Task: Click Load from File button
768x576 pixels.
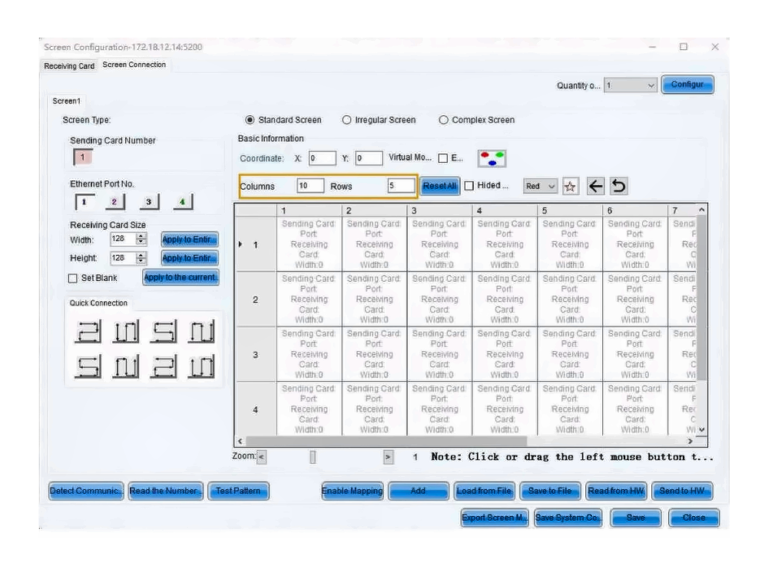Action: (x=484, y=491)
